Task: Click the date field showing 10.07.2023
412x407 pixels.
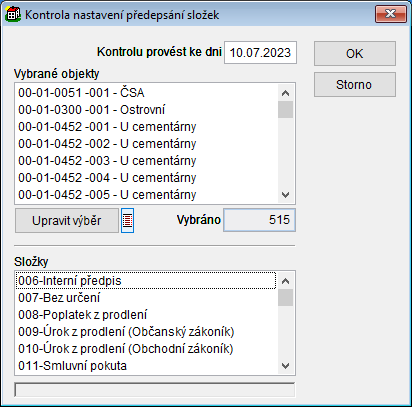Action: pos(260,53)
